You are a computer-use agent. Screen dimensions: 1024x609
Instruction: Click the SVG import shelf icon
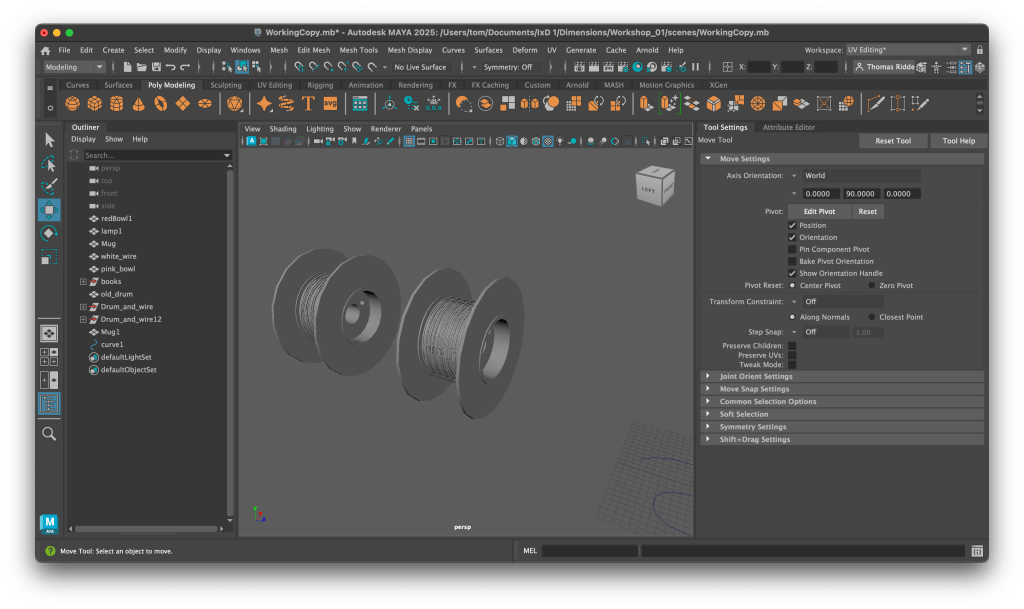tap(330, 103)
